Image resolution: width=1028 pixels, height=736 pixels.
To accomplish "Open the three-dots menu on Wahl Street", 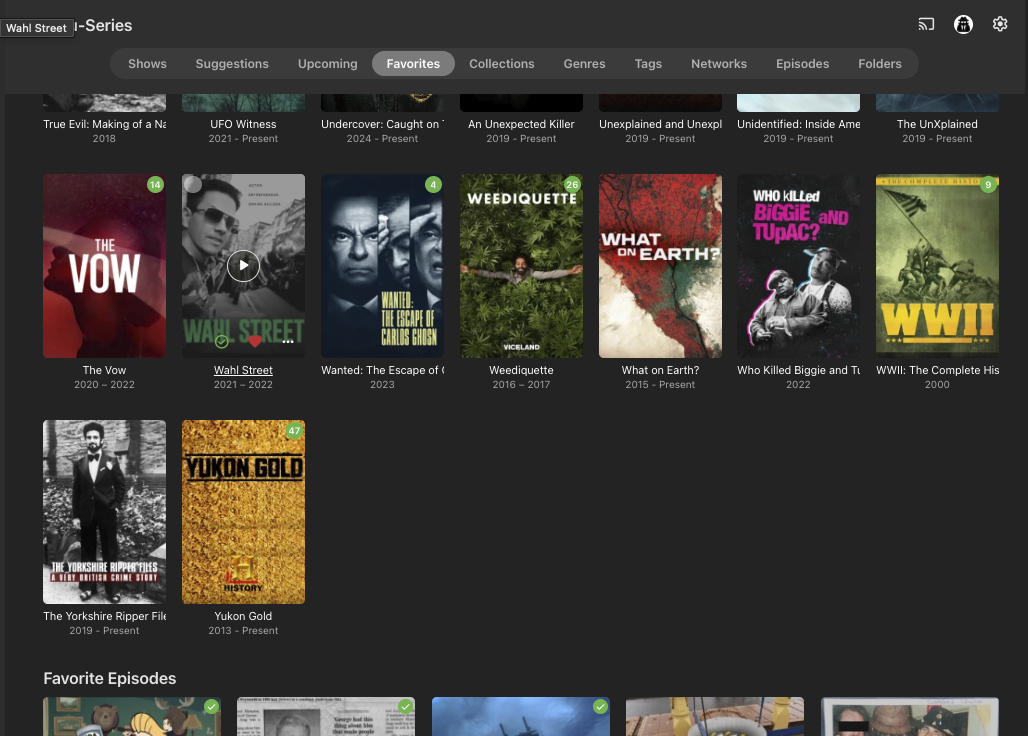I will pyautogui.click(x=288, y=342).
